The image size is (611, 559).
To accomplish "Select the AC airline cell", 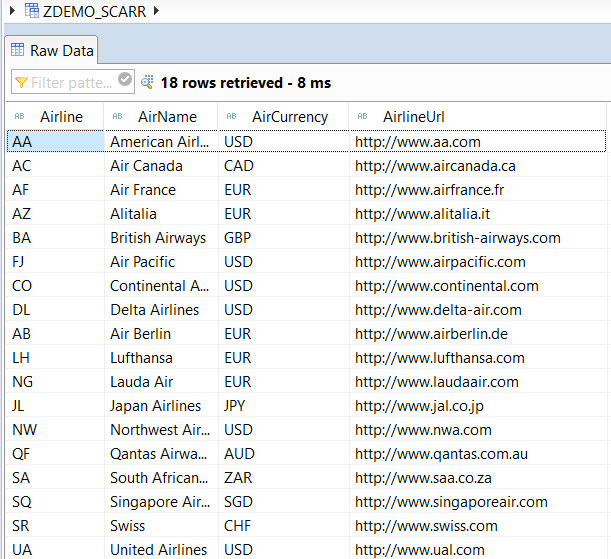I will (55, 166).
